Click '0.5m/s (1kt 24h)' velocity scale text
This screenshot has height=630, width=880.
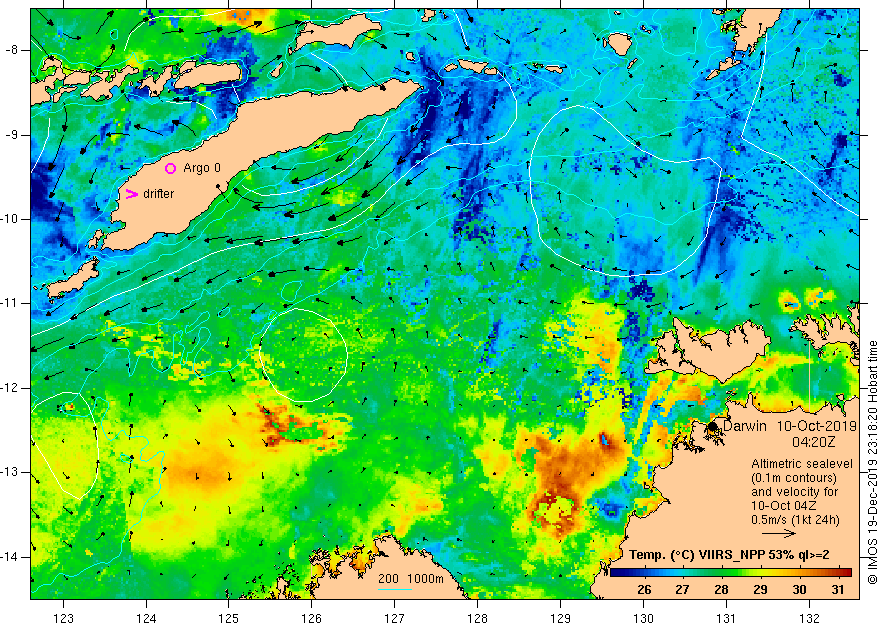[795, 520]
